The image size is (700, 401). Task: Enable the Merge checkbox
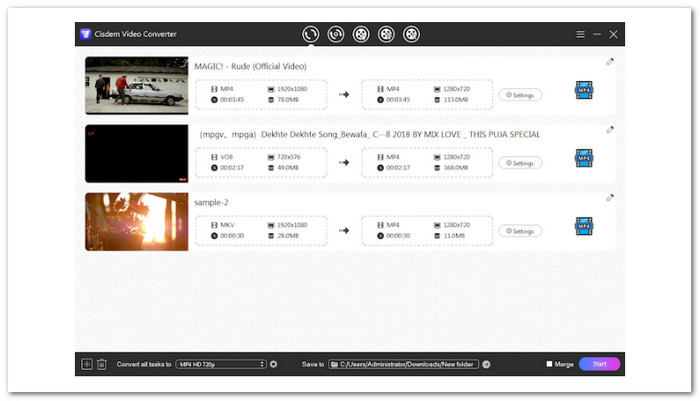[x=549, y=364]
